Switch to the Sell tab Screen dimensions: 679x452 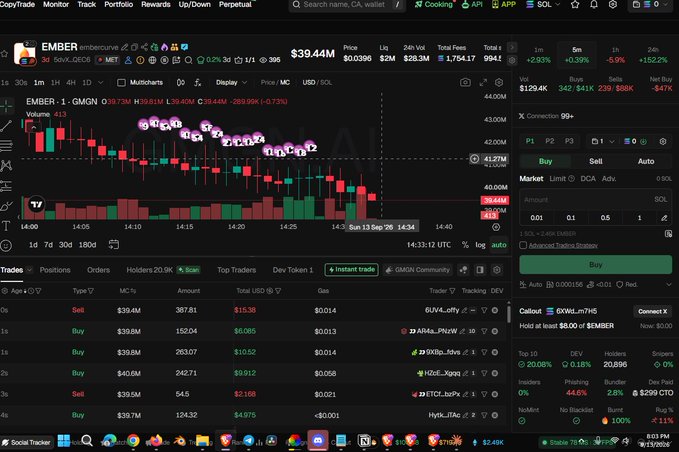tap(595, 161)
